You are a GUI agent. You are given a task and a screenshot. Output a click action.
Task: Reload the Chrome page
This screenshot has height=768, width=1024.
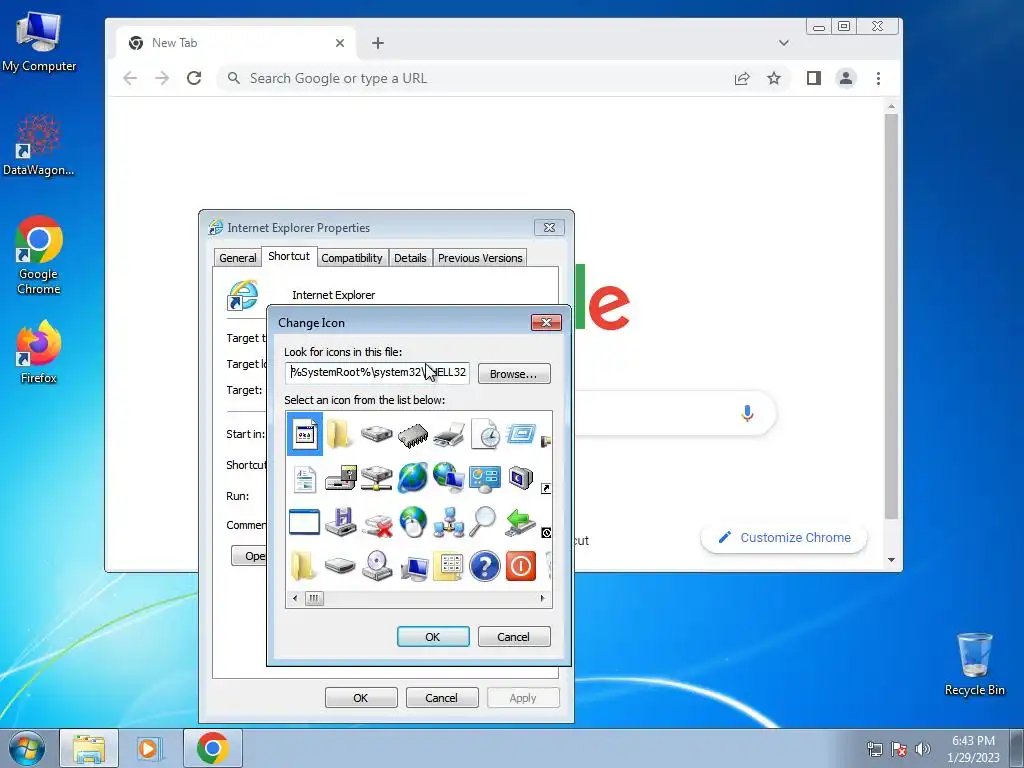click(194, 78)
